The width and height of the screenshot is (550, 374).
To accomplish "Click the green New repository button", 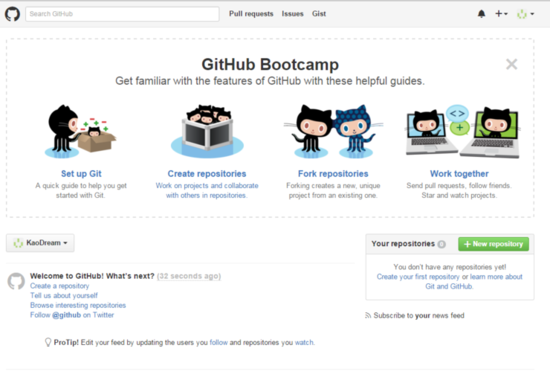I will (494, 244).
